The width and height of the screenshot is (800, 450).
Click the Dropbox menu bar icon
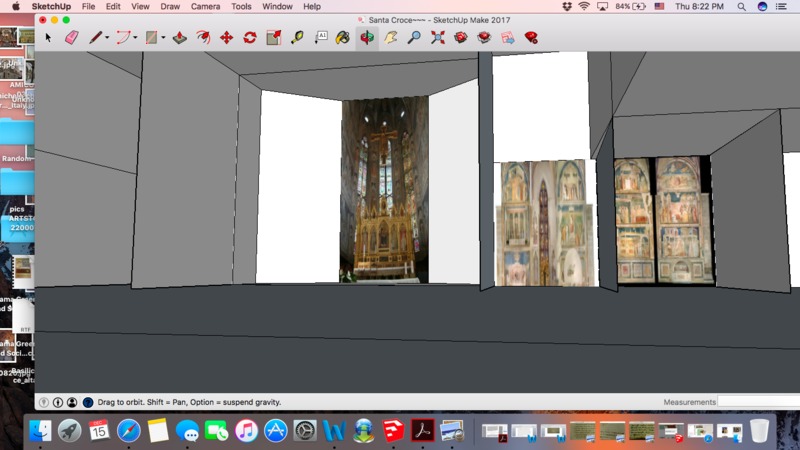click(x=567, y=6)
